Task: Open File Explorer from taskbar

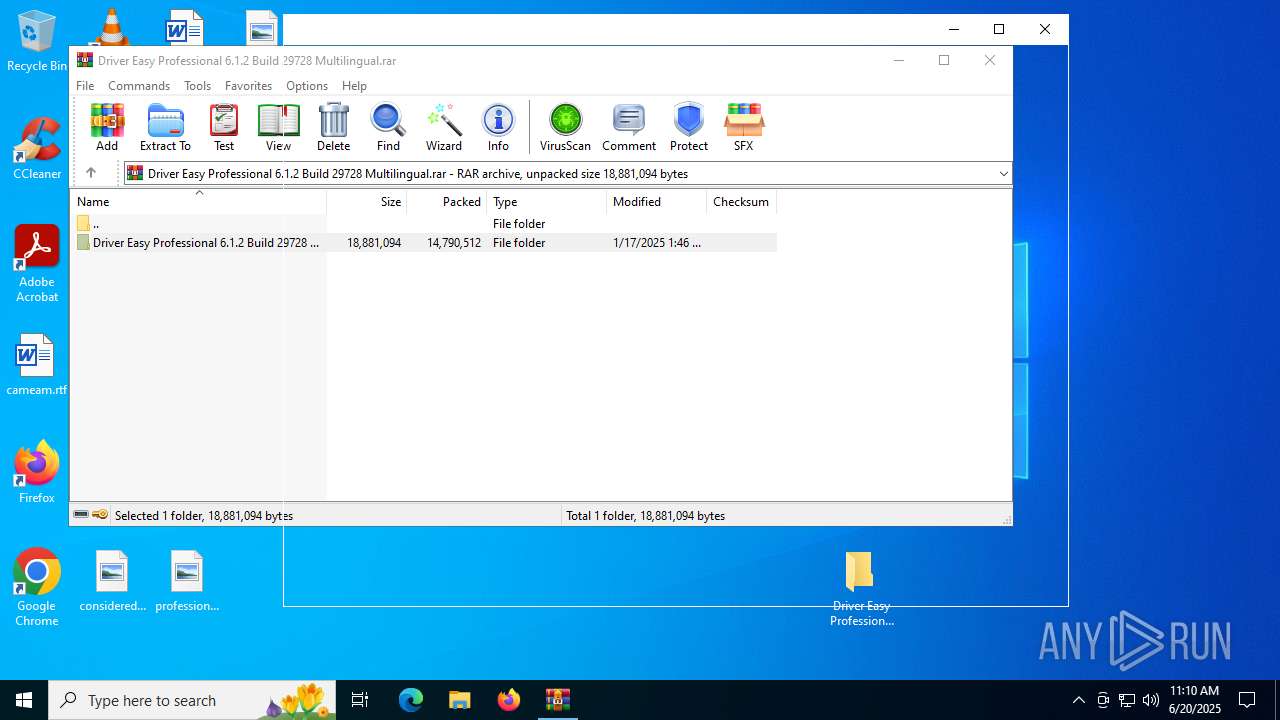Action: tap(459, 700)
